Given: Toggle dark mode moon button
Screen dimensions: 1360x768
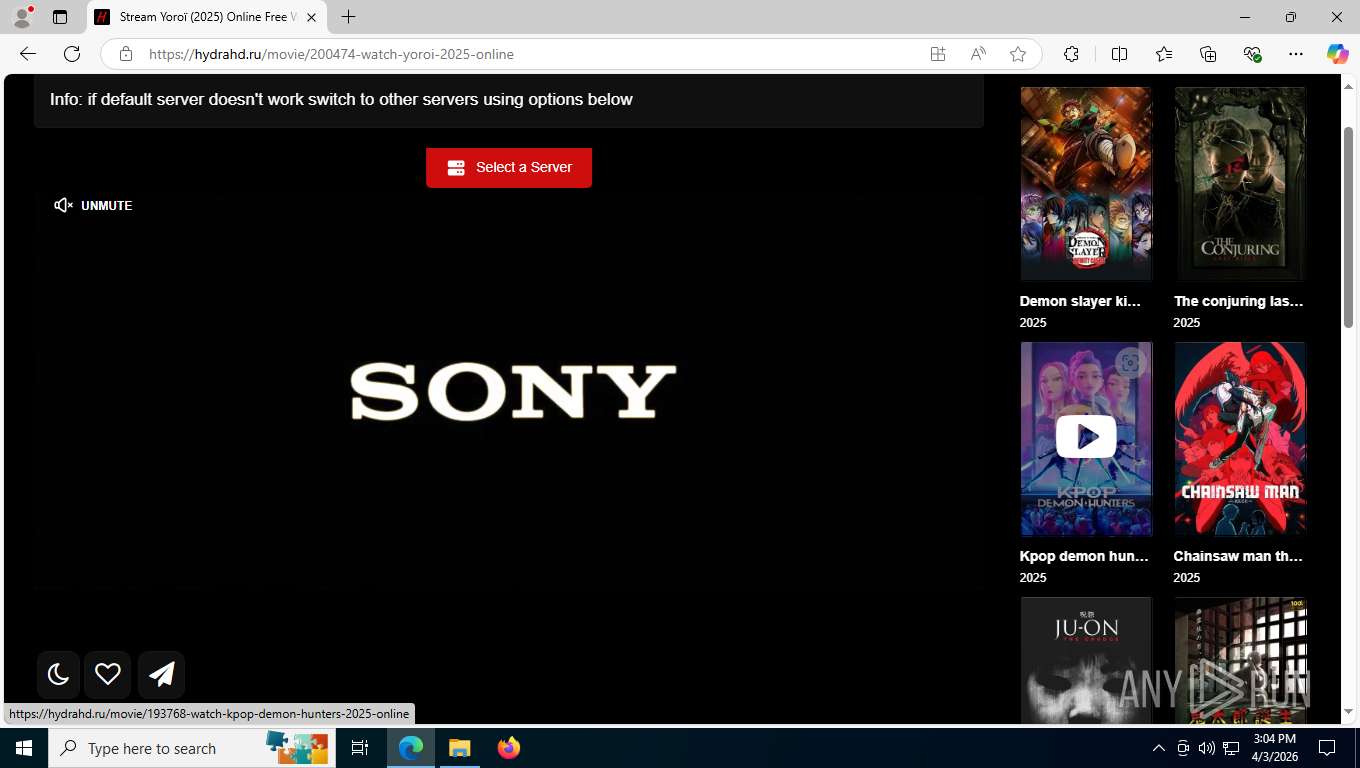Looking at the screenshot, I should pos(58,674).
